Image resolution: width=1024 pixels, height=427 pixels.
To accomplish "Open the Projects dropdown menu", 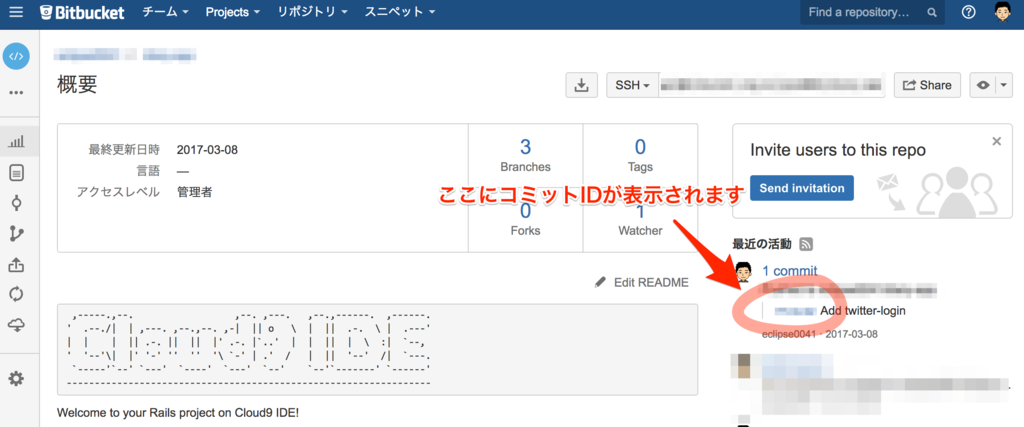I will tap(232, 12).
